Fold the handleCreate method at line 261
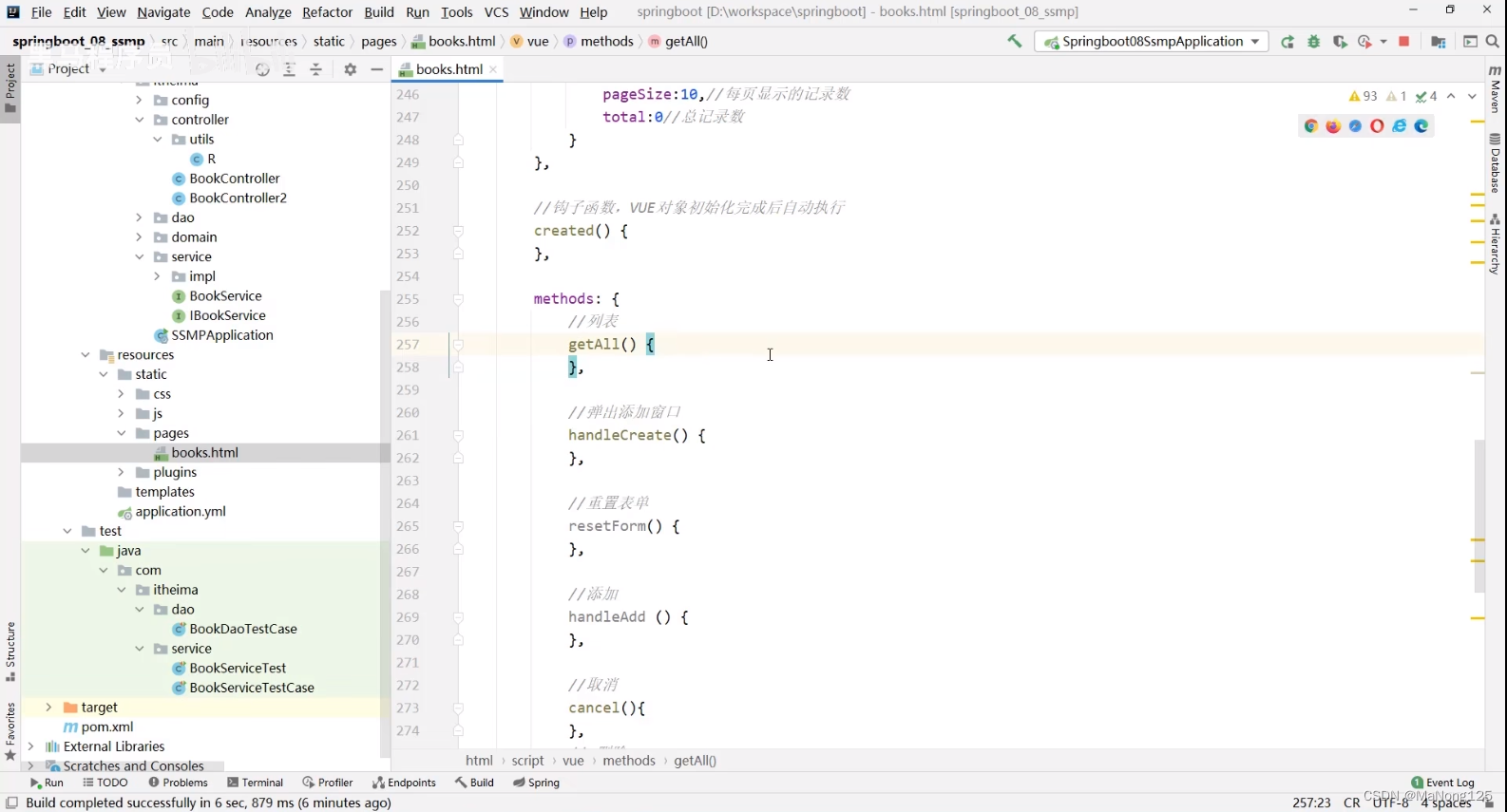 (x=458, y=436)
